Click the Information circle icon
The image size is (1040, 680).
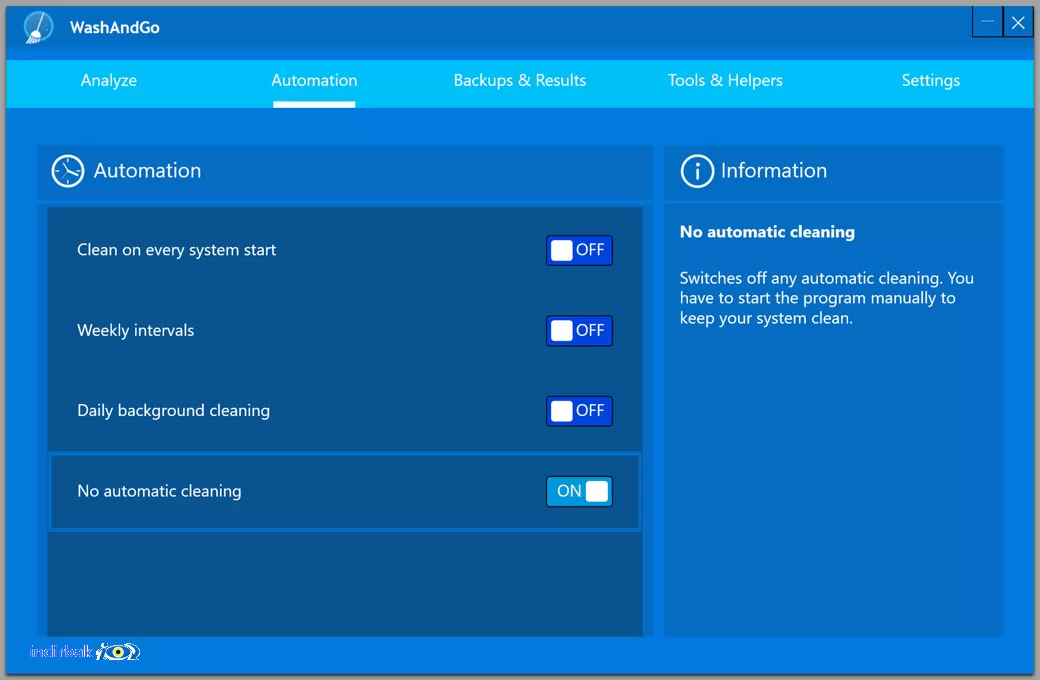(696, 171)
